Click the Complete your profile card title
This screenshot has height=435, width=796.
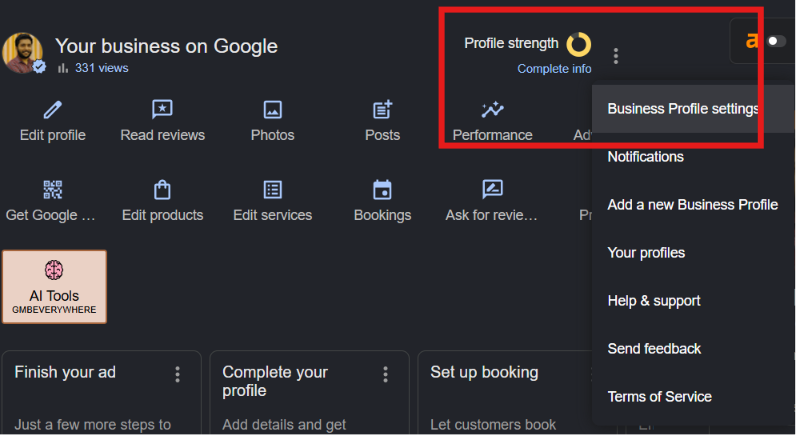[275, 381]
